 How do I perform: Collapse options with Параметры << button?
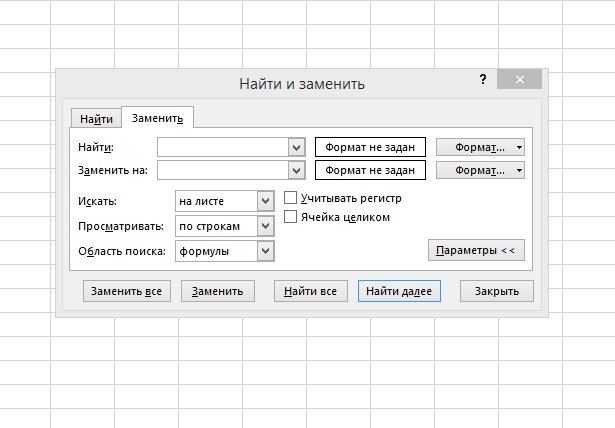(476, 250)
